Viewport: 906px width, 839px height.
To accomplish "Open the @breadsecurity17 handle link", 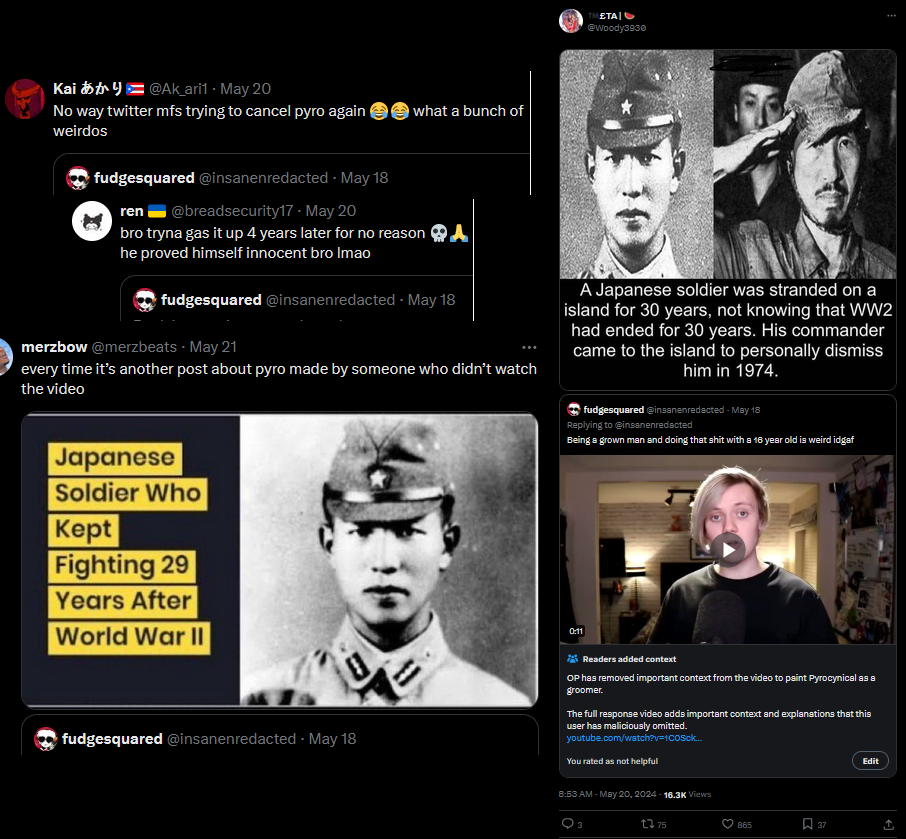I will (x=232, y=211).
